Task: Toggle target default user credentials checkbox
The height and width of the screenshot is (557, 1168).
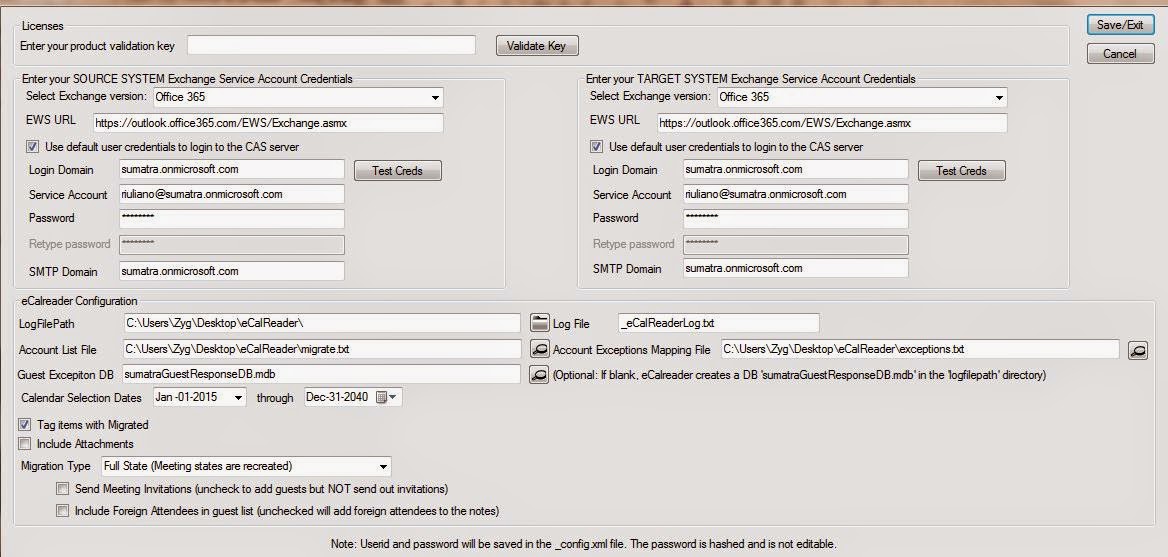Action: pos(597,147)
